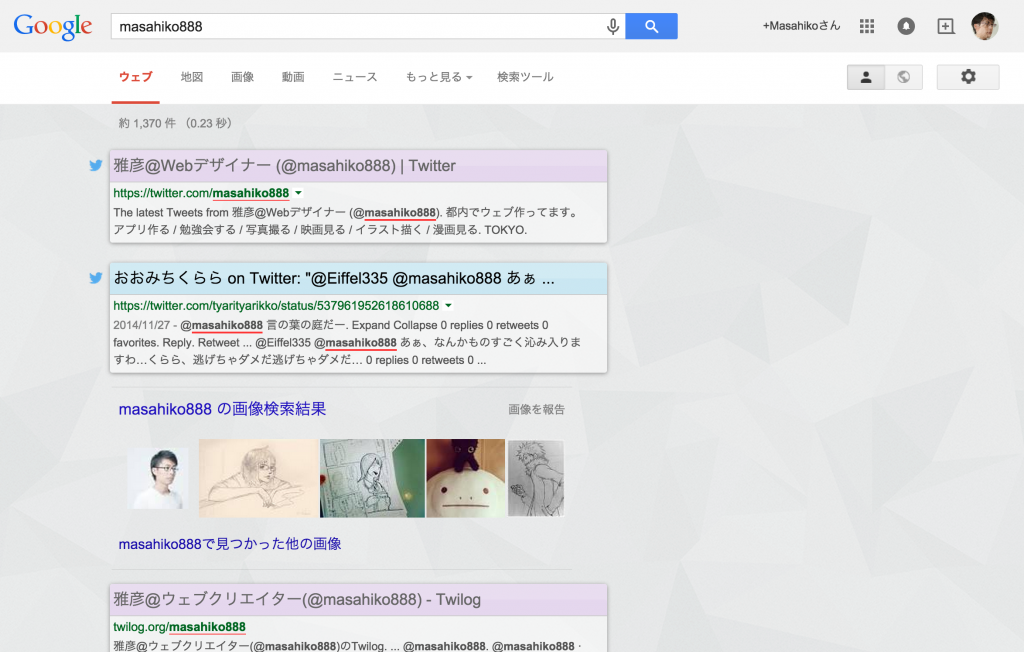Click the 2014/11/27 date in snippet
The image size is (1024, 652).
142,325
